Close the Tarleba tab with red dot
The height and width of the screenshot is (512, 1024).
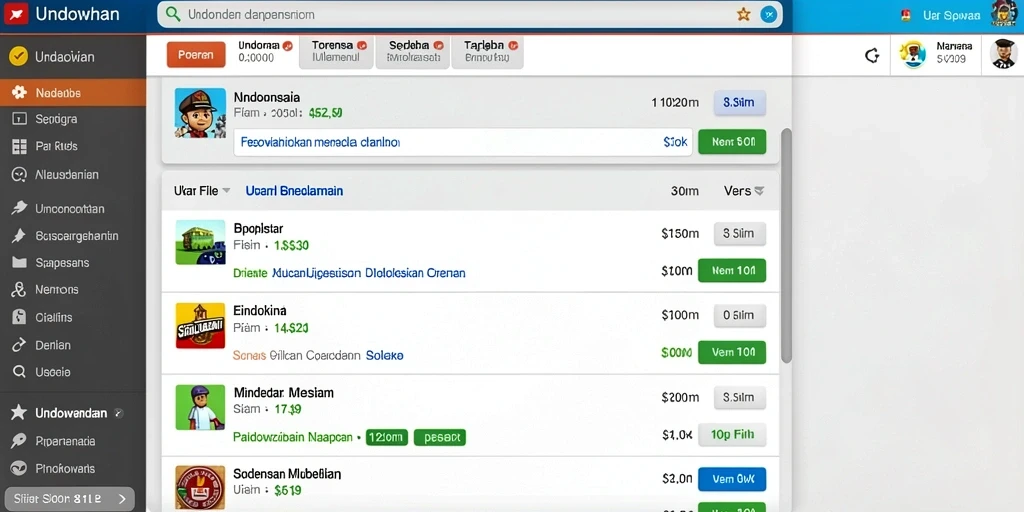tap(513, 46)
